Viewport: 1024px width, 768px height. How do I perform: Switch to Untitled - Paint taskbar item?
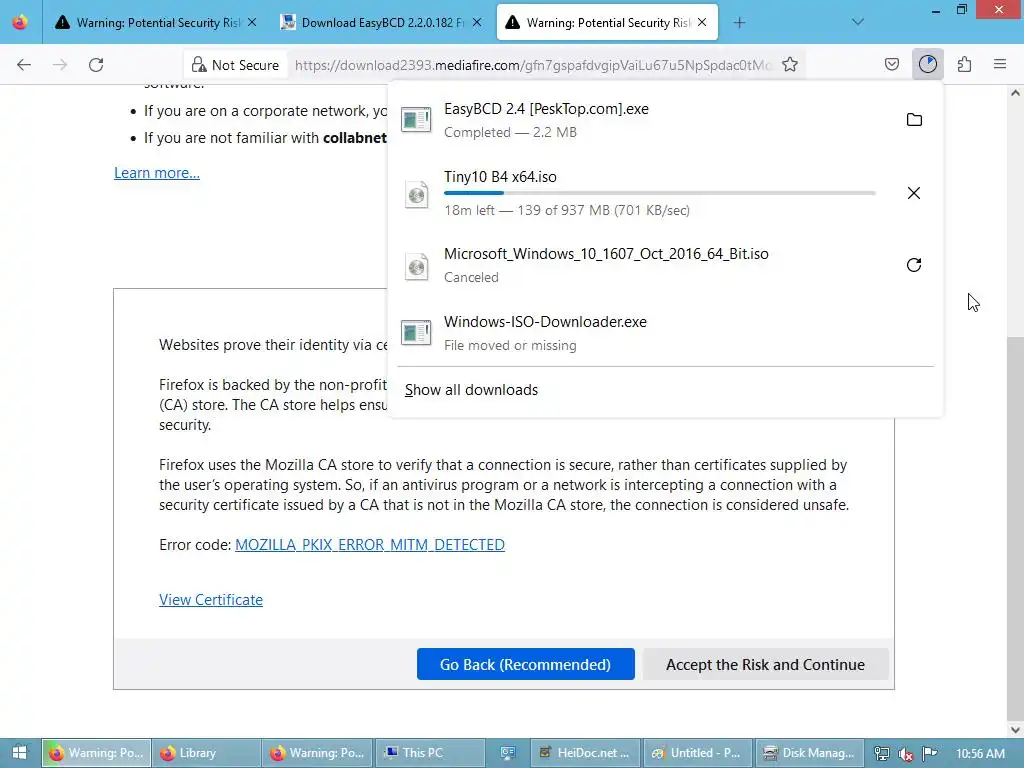point(698,753)
